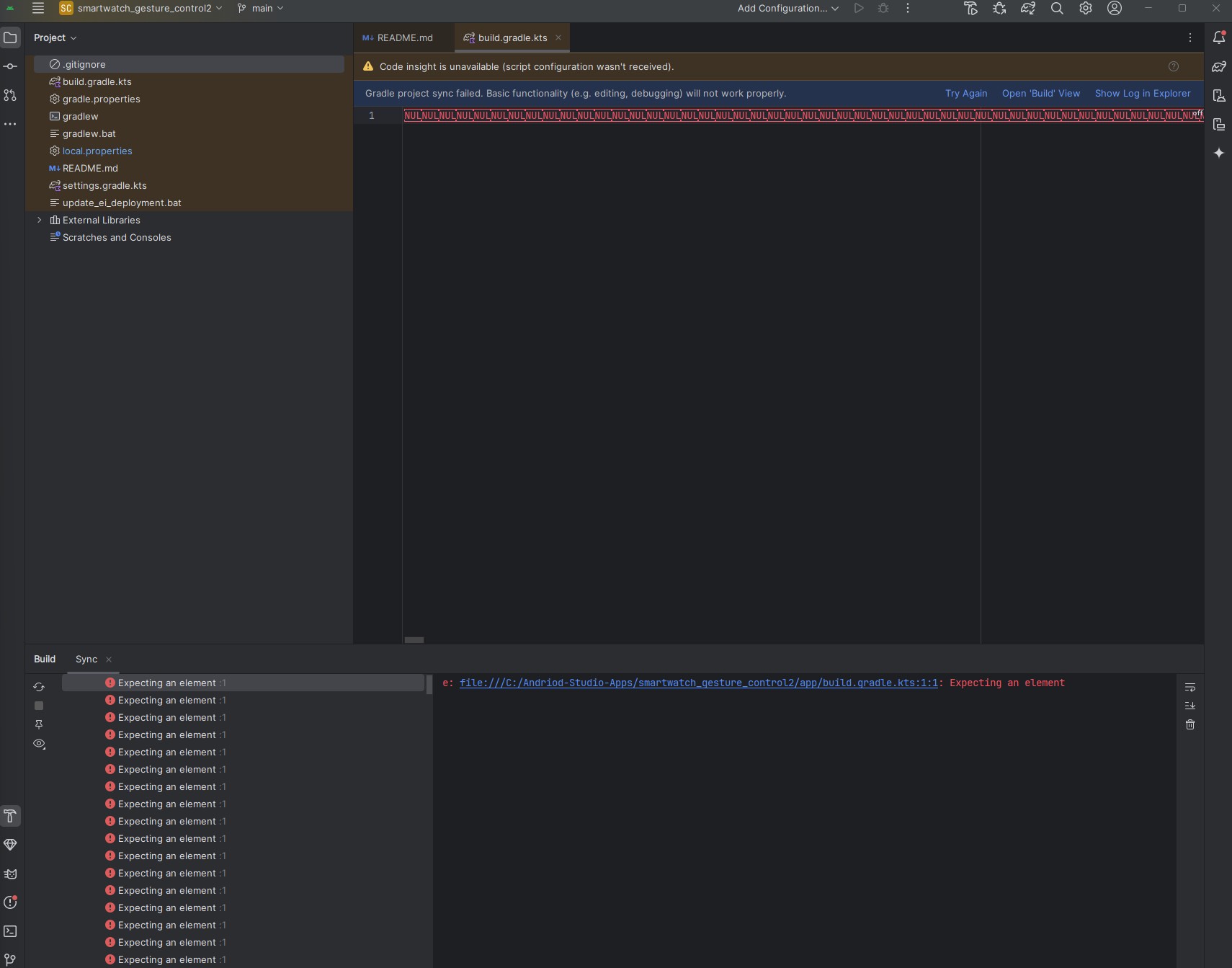Show more tool windows ellipsis
The width and height of the screenshot is (1232, 968).
click(10, 124)
